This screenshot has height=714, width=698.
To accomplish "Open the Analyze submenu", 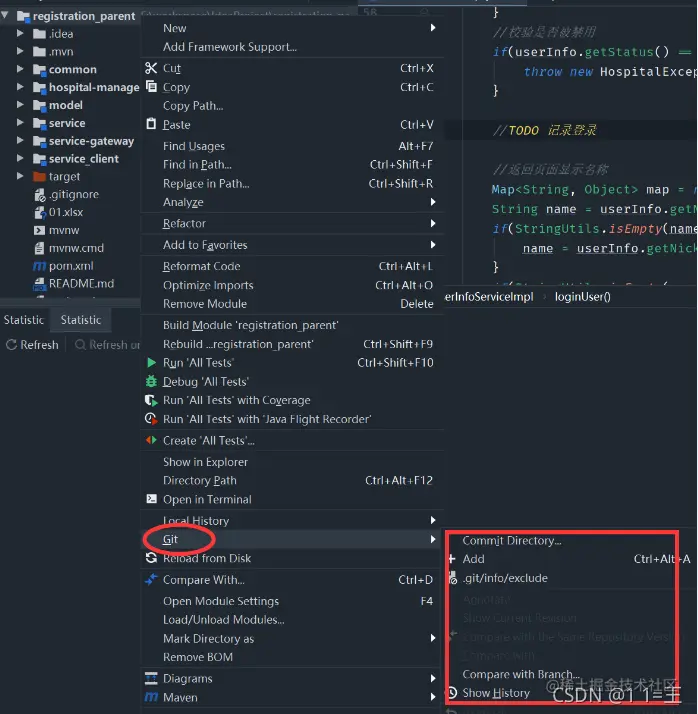I will pyautogui.click(x=292, y=202).
